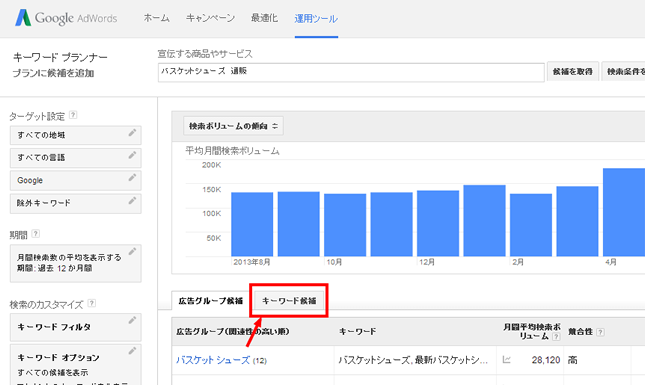This screenshot has height=385, width=645.
Task: Edit キーワード オプション with pencil icon
Action: [132, 351]
